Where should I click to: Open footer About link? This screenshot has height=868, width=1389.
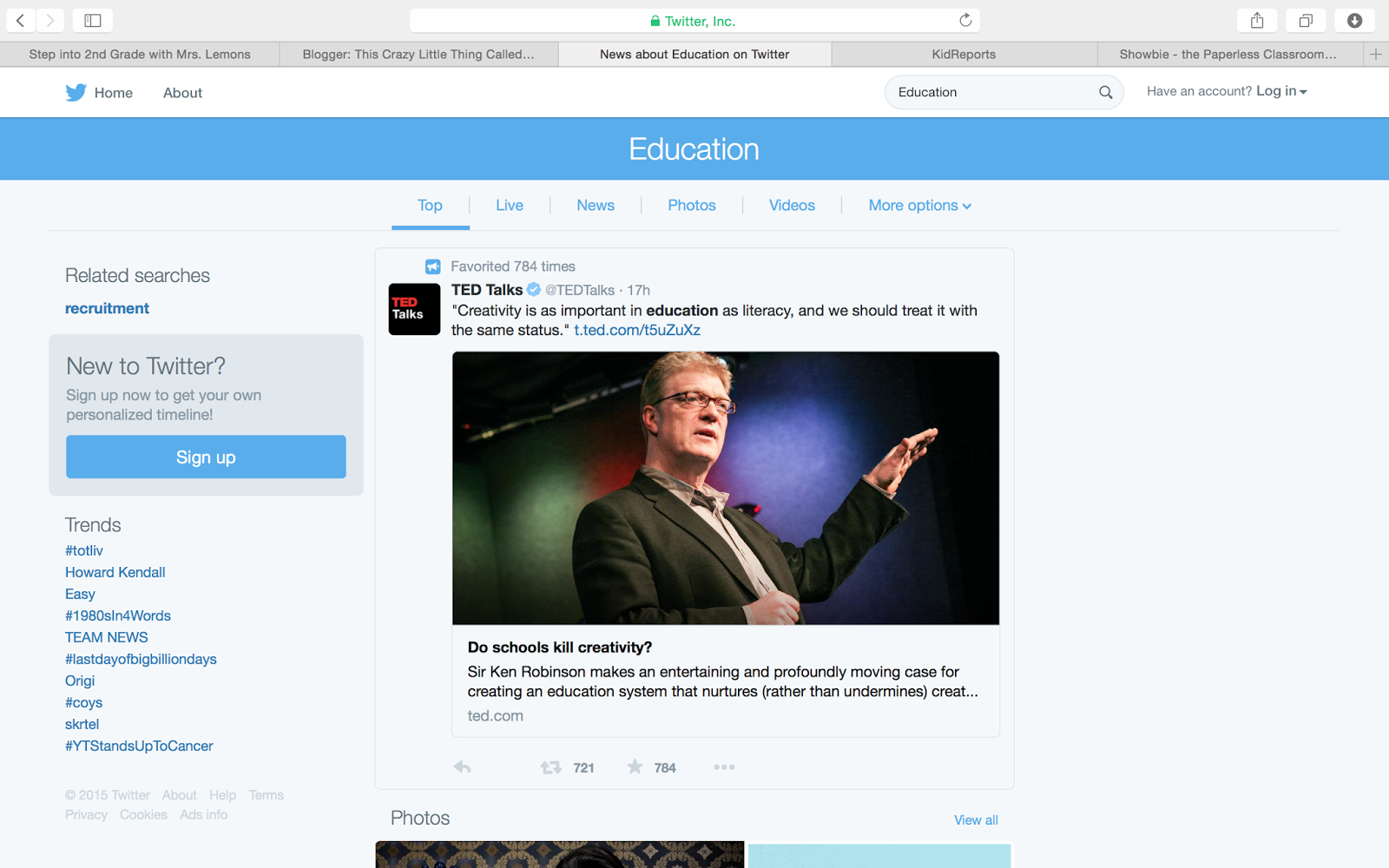(x=179, y=795)
